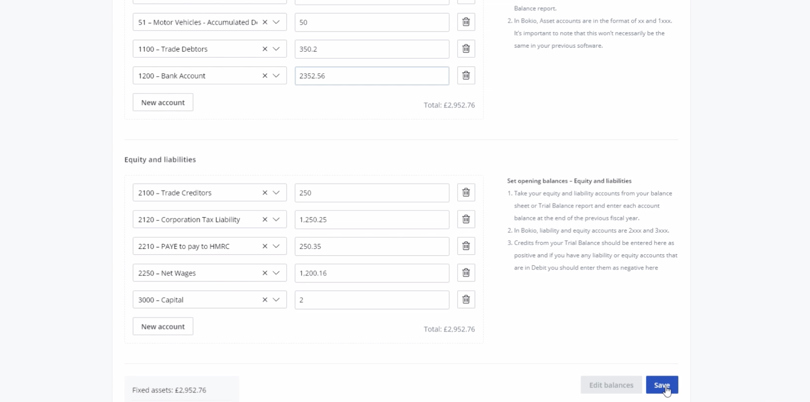Click the Edit balances button

pyautogui.click(x=610, y=385)
